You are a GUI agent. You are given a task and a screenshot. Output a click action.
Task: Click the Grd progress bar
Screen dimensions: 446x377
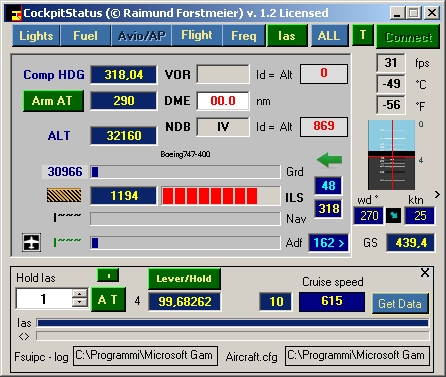[185, 172]
